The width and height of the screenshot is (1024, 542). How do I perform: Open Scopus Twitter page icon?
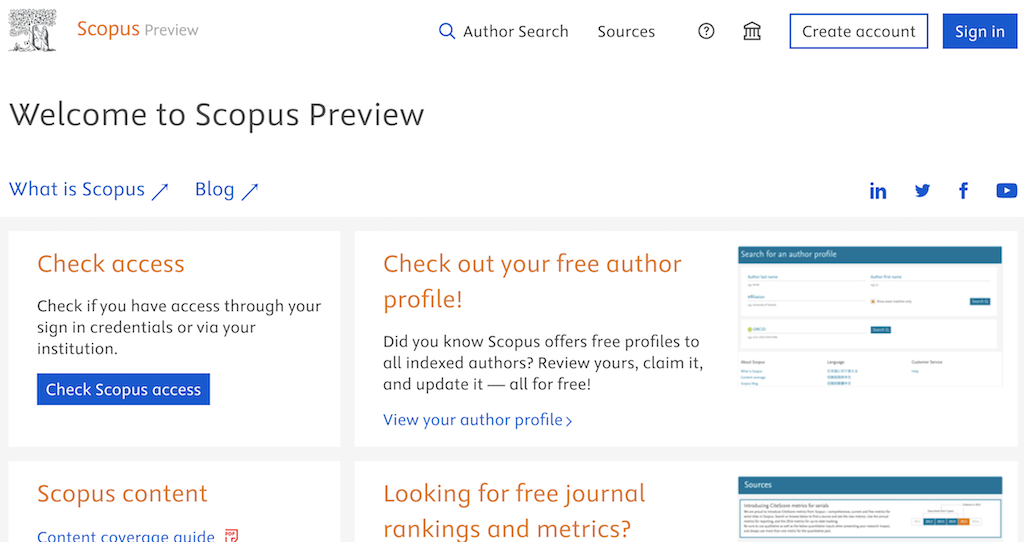click(x=922, y=191)
